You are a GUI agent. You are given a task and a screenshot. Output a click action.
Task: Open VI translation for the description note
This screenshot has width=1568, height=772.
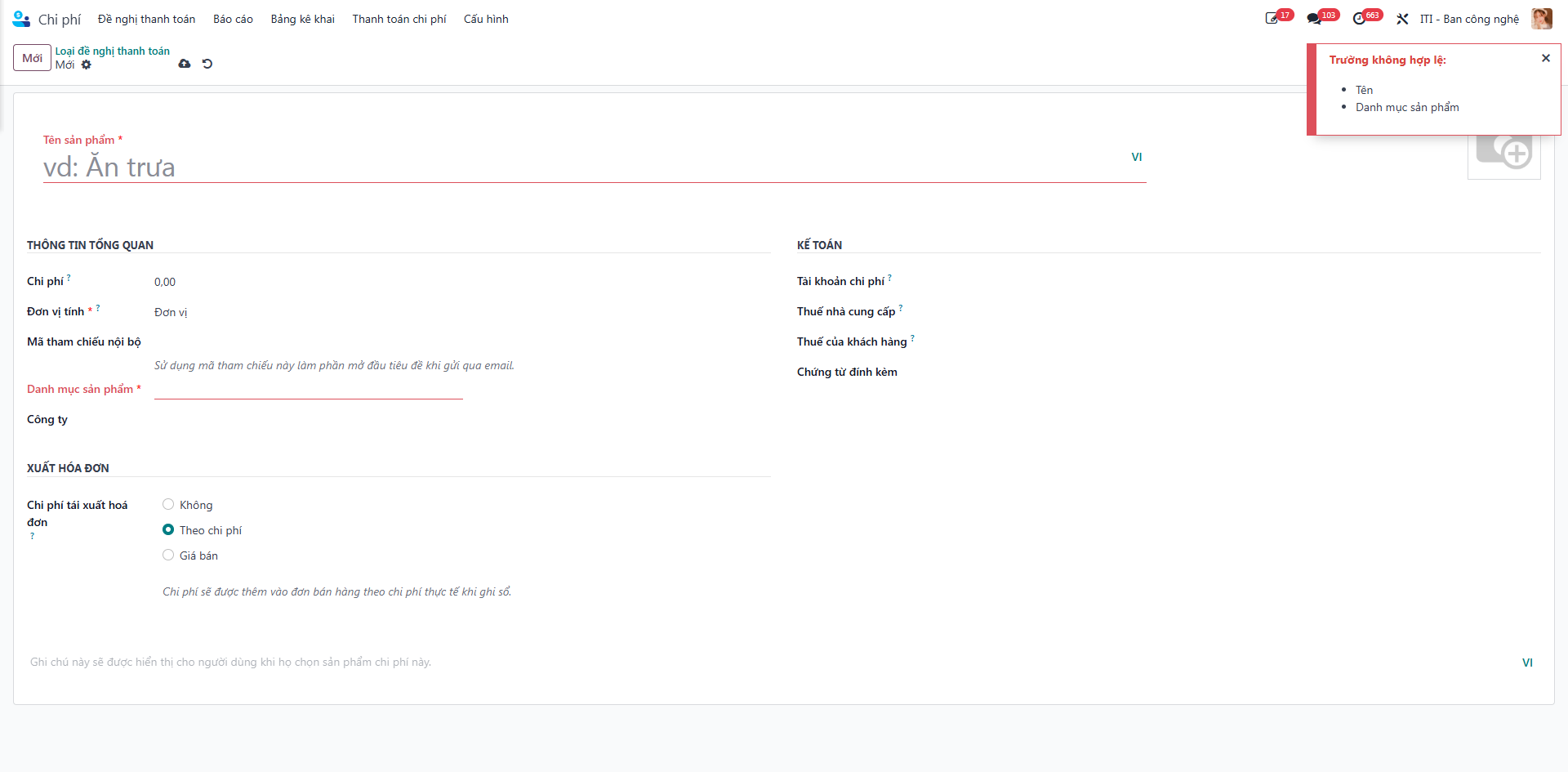pyautogui.click(x=1527, y=663)
